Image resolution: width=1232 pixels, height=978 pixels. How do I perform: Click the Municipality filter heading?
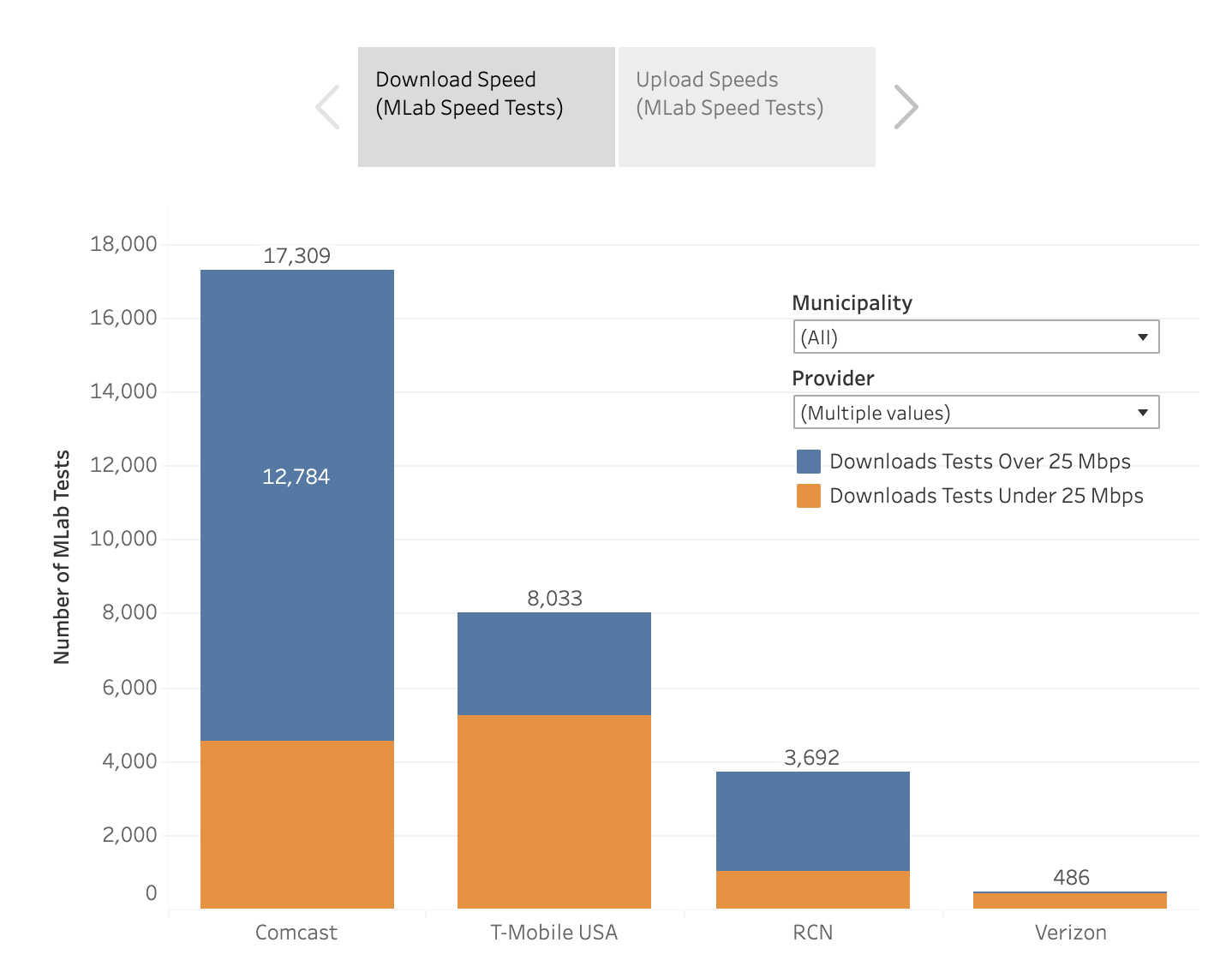[852, 303]
